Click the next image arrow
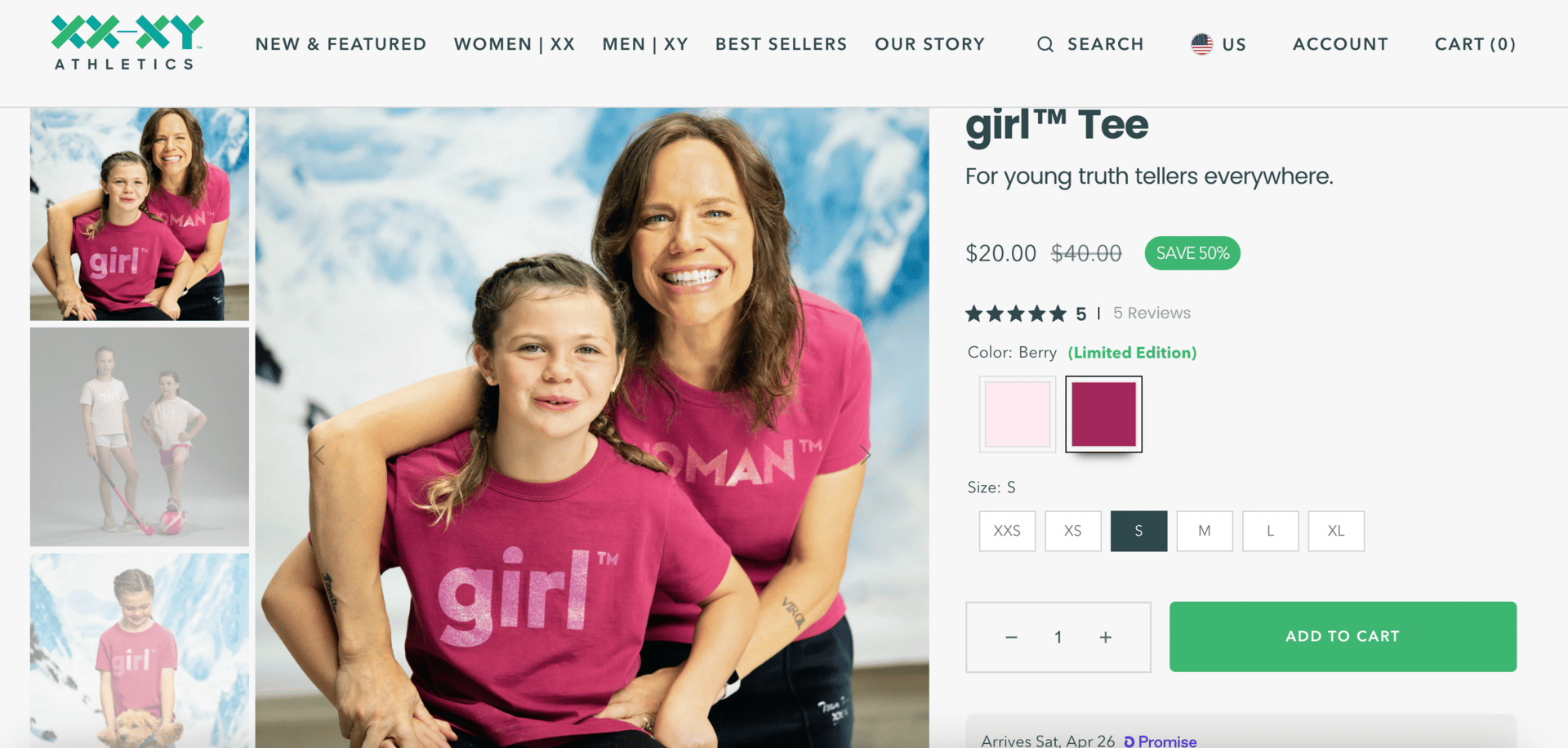The width and height of the screenshot is (1568, 748). (866, 455)
